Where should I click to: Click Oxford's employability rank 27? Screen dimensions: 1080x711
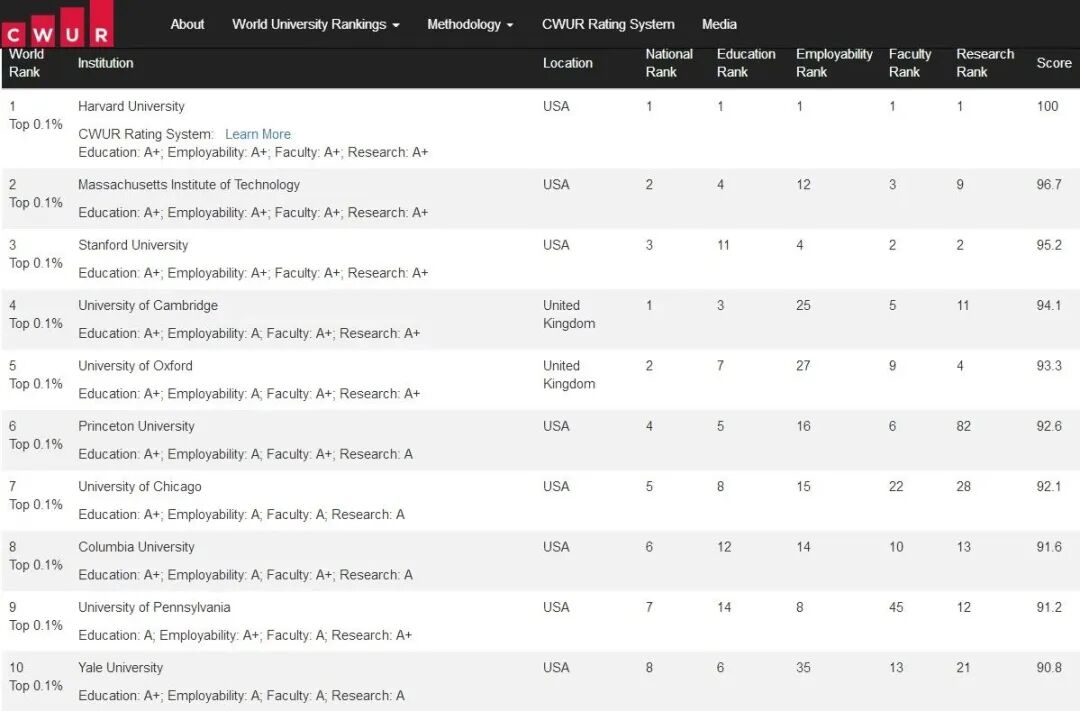coord(803,366)
